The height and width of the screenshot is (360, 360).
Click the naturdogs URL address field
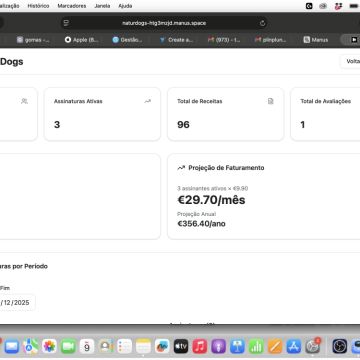(x=164, y=23)
